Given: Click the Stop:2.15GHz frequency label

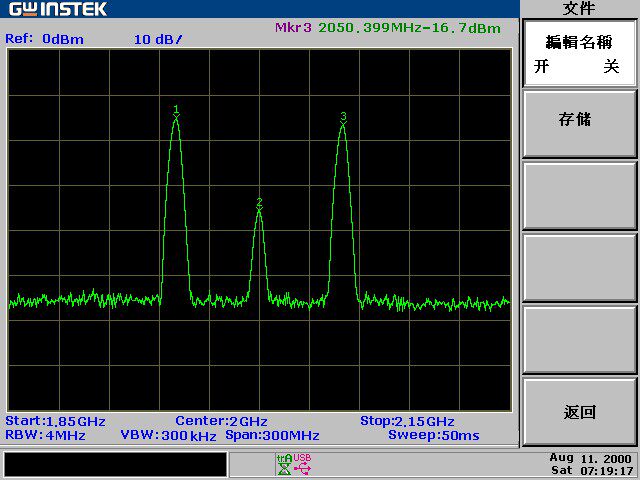Looking at the screenshot, I should click(407, 421).
